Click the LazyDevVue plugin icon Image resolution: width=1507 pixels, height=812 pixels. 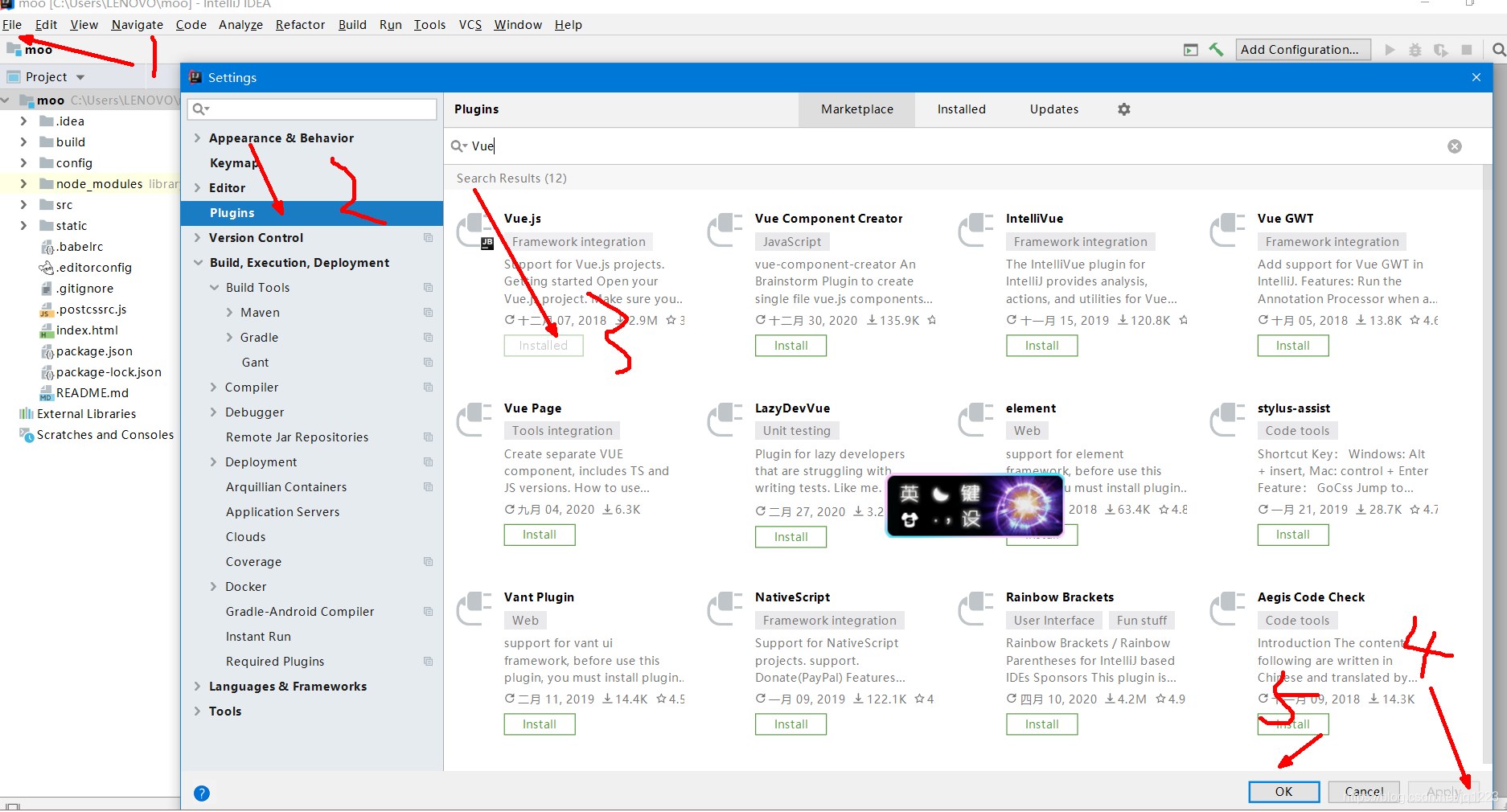725,420
